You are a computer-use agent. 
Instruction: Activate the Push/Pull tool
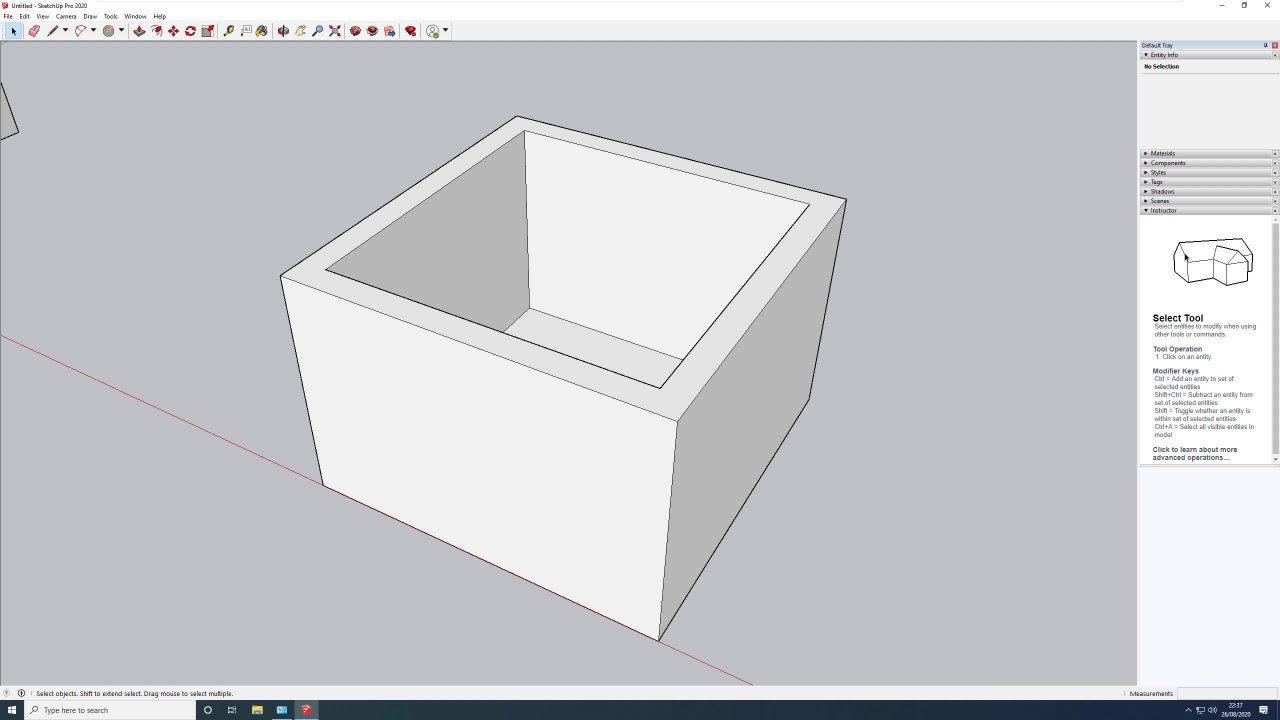pos(139,31)
